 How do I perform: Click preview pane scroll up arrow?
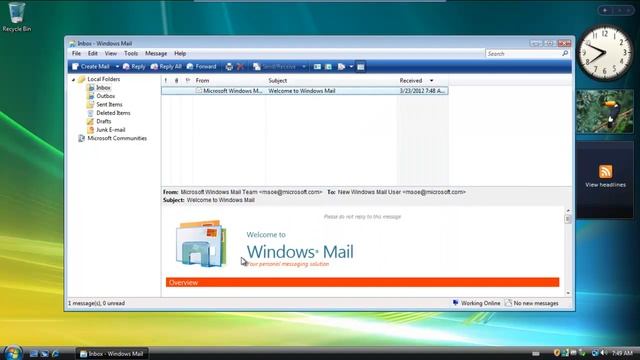568,211
